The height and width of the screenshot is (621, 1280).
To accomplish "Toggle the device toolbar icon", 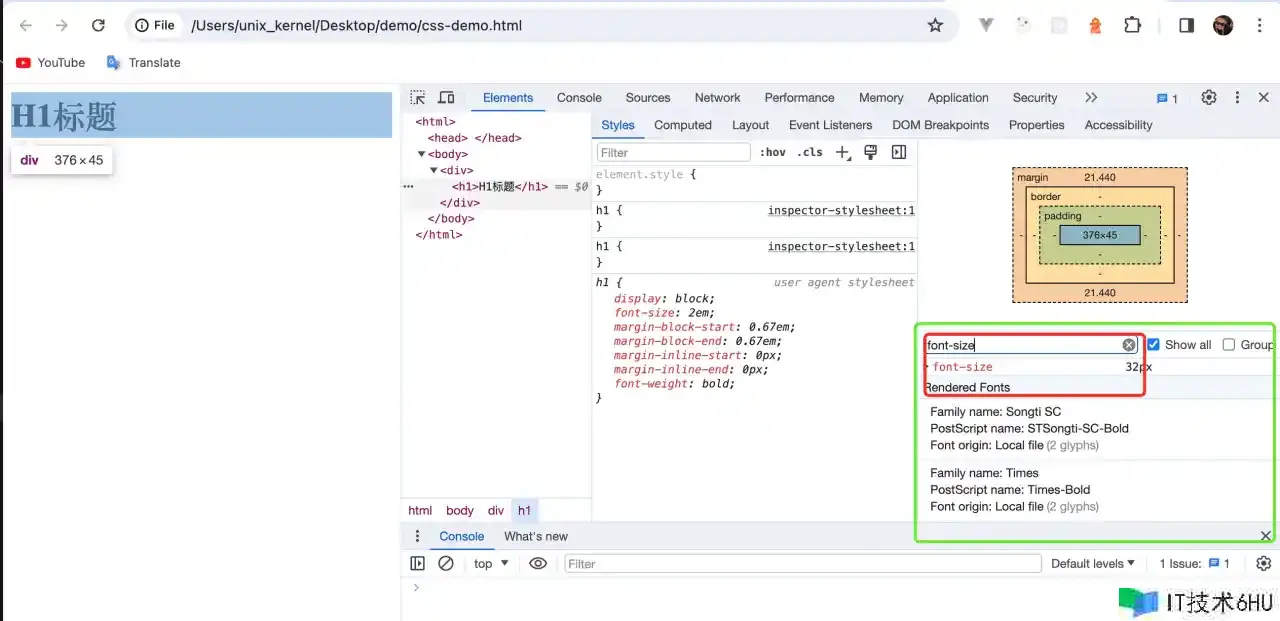I will coord(446,98).
